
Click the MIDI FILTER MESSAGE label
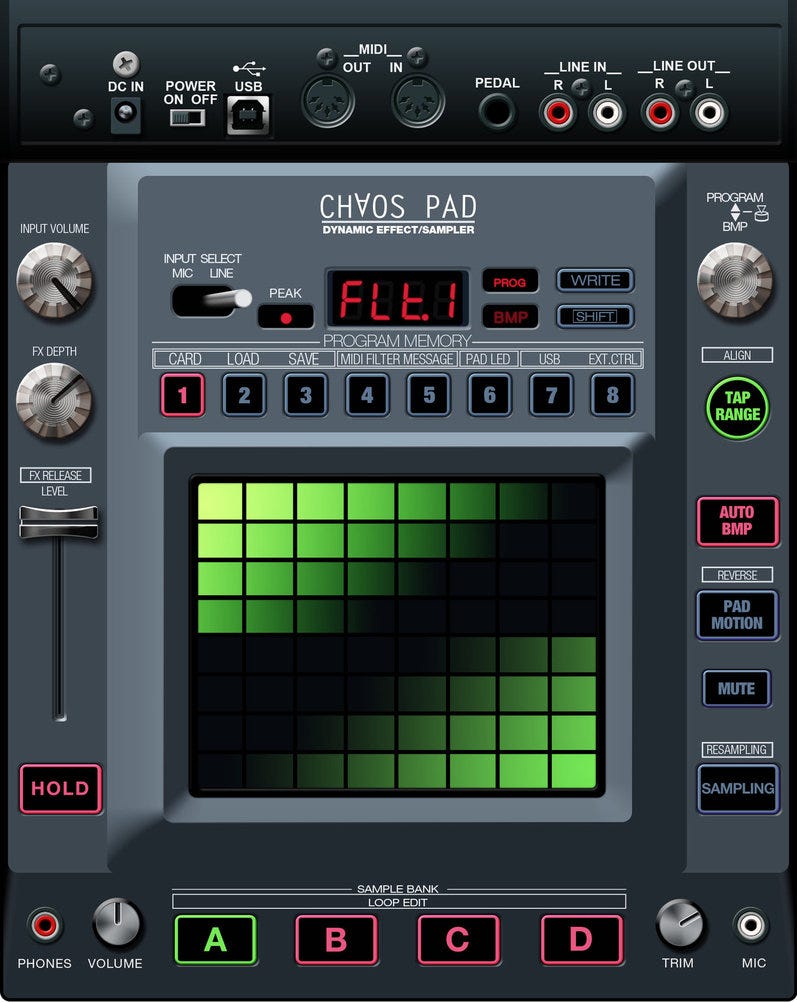[396, 359]
